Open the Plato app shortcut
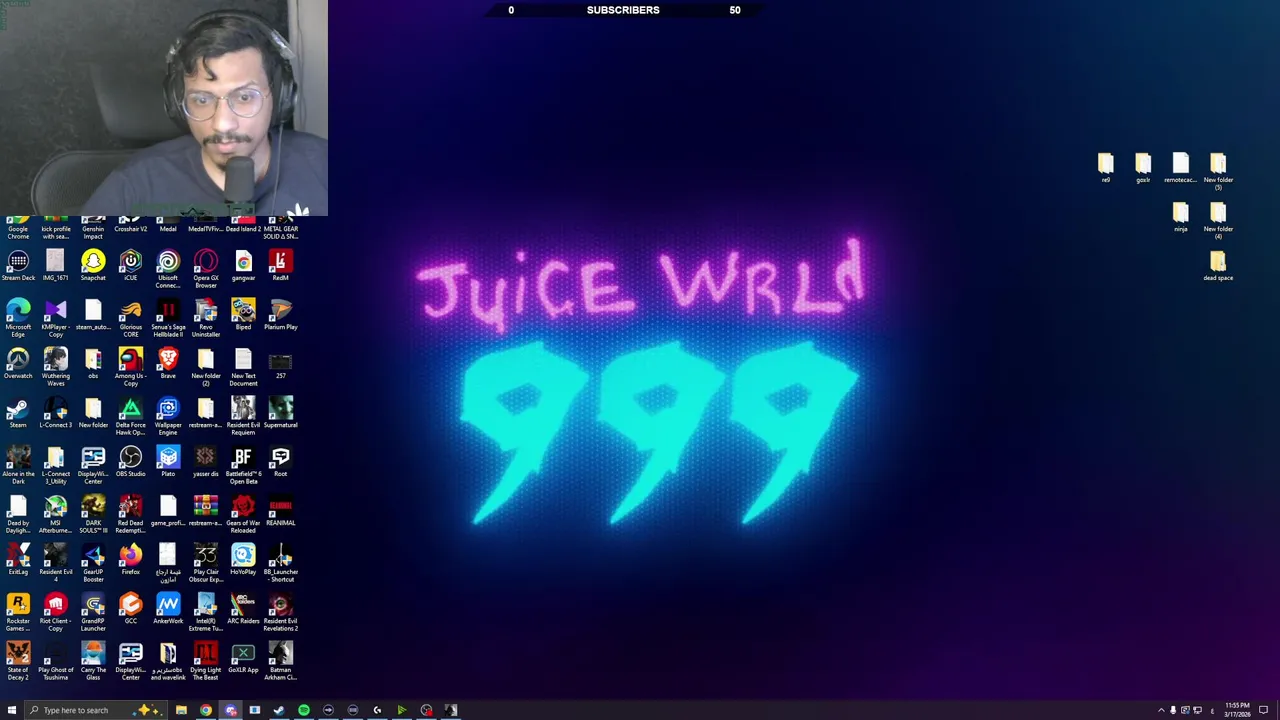 pos(168,462)
